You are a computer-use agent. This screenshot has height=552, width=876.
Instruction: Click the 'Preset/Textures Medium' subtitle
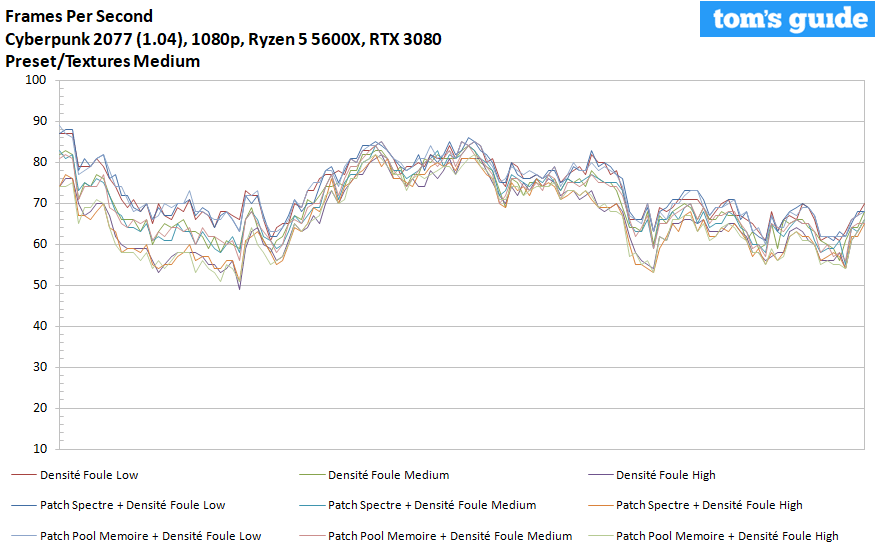(102, 61)
